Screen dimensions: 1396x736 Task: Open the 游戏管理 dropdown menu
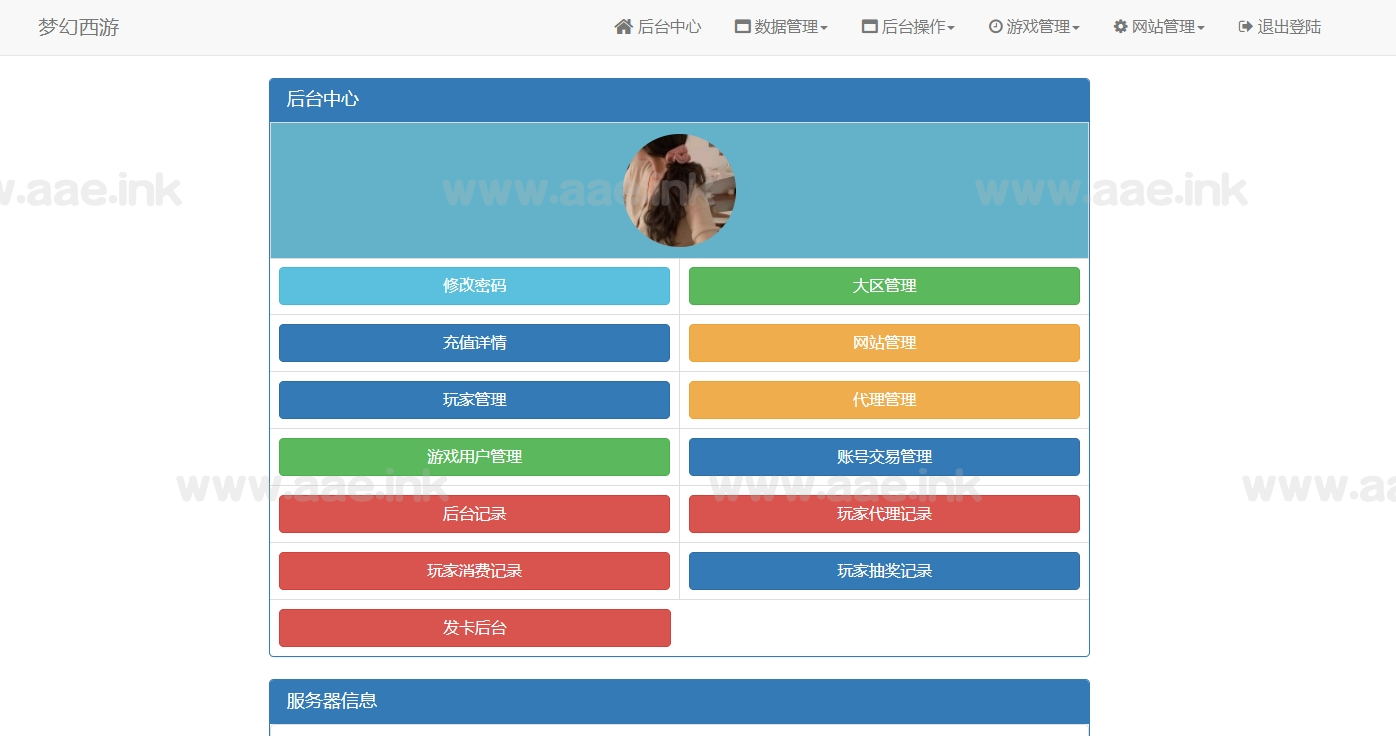(x=1034, y=27)
